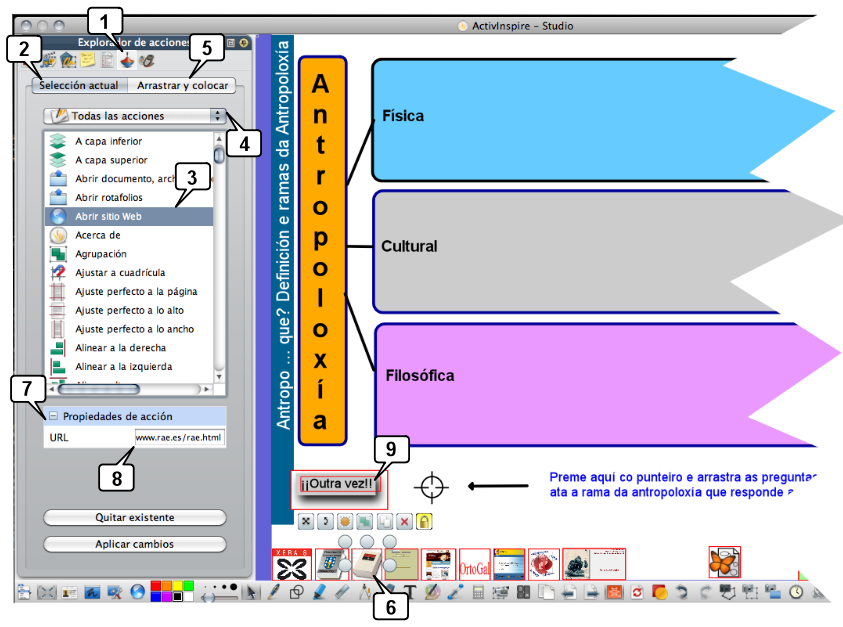Open the browser panel options menu icon
Screen dimensions: 843x627
(x=231, y=43)
